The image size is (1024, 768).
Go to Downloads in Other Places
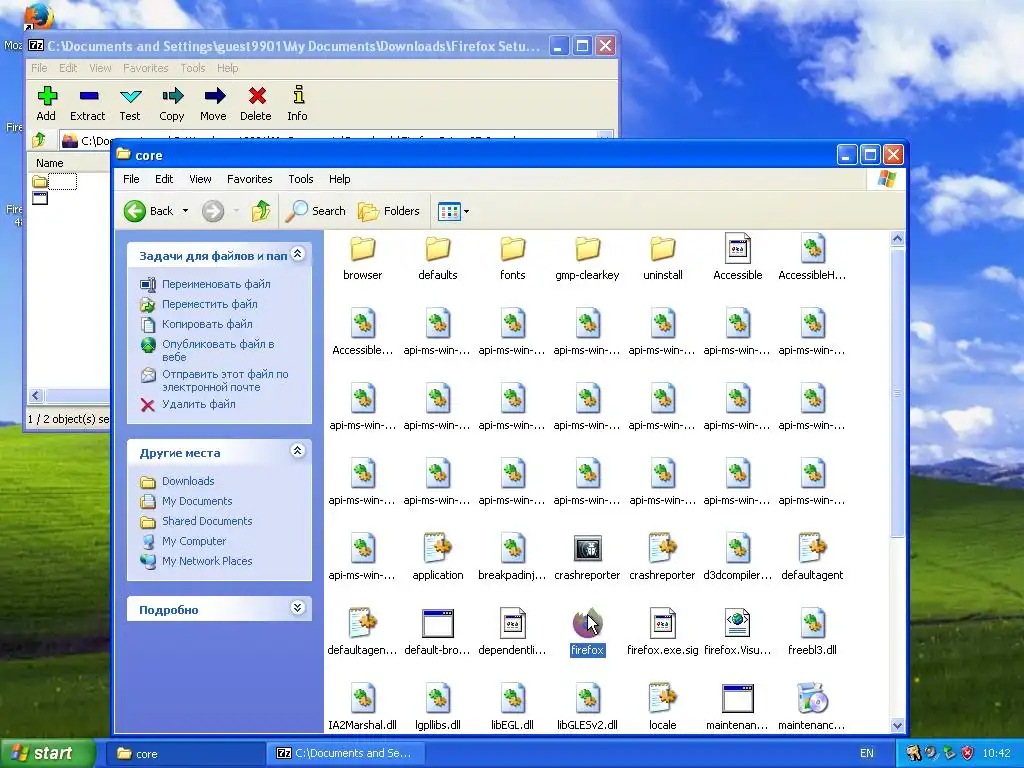(x=188, y=481)
